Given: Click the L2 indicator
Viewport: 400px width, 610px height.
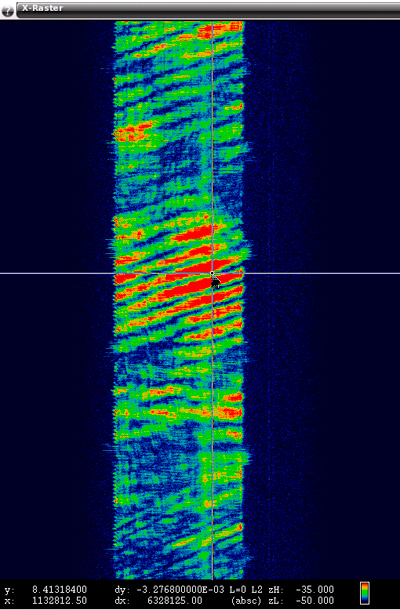Looking at the screenshot, I should pos(258,590).
